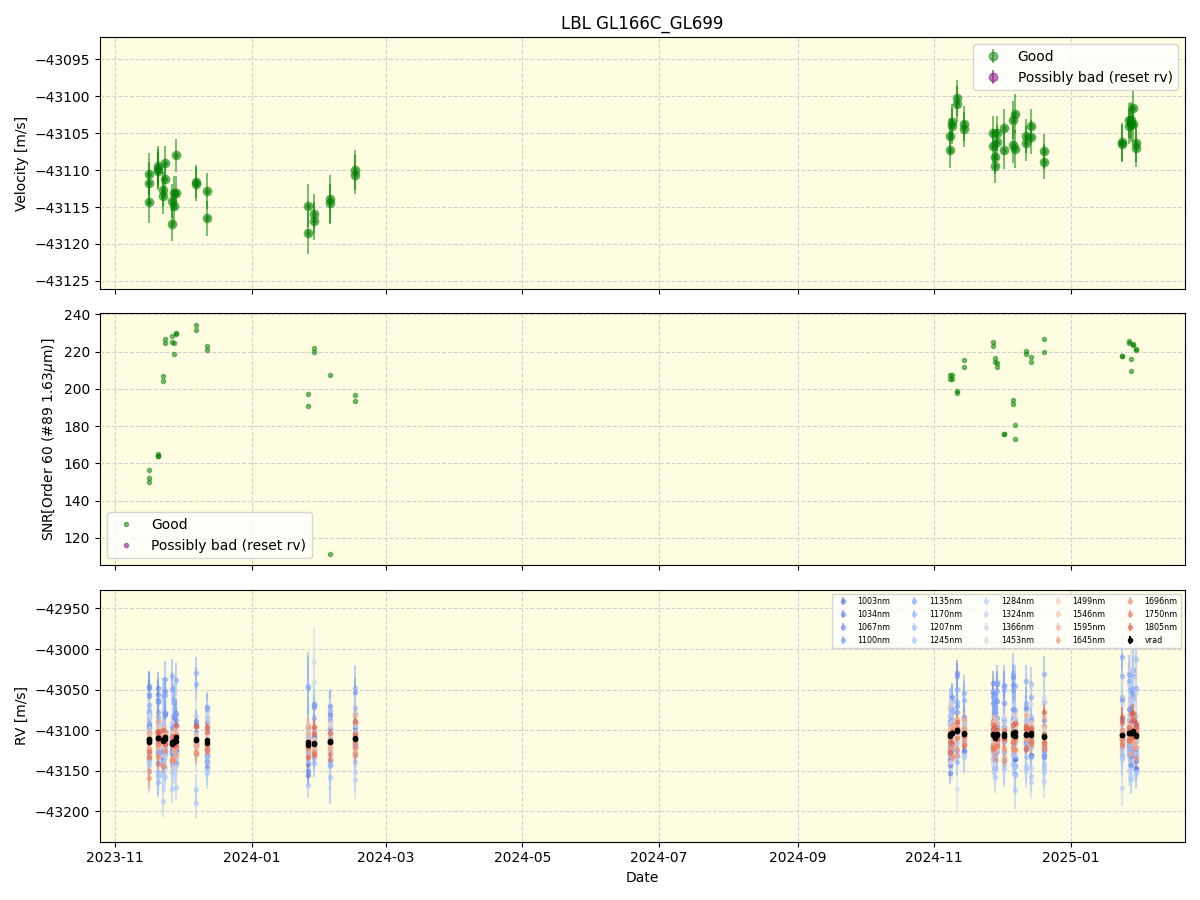Click the 1135nm legend entry
Viewport: 1200px width, 900px height.
[945, 601]
